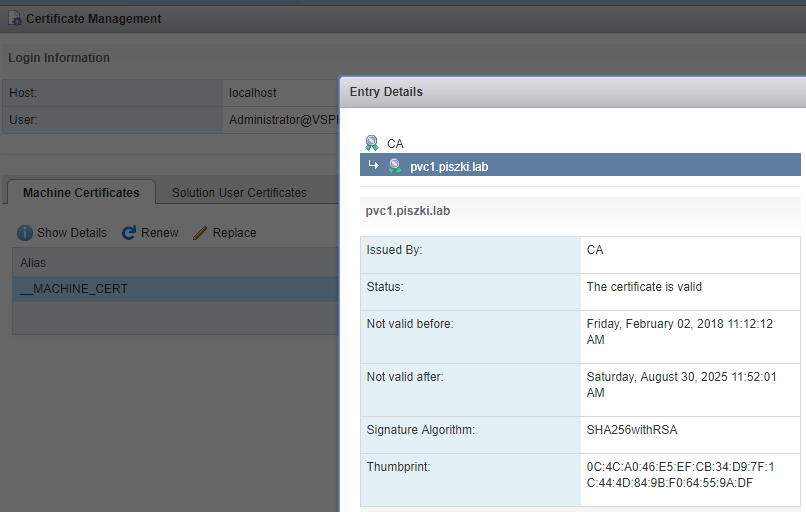
Task: Click the CA certificate ribbon icon
Action: click(x=372, y=143)
